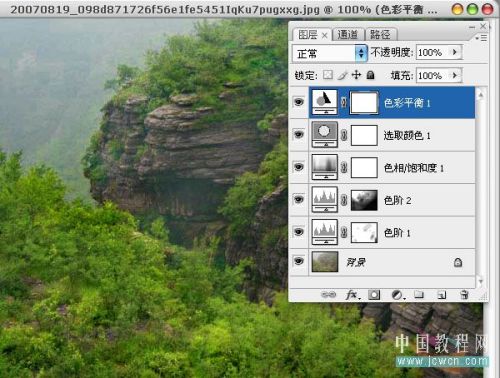This screenshot has width=500, height=378.
Task: Click the 色阶 2 gradient mask thumbnail
Action: click(364, 200)
